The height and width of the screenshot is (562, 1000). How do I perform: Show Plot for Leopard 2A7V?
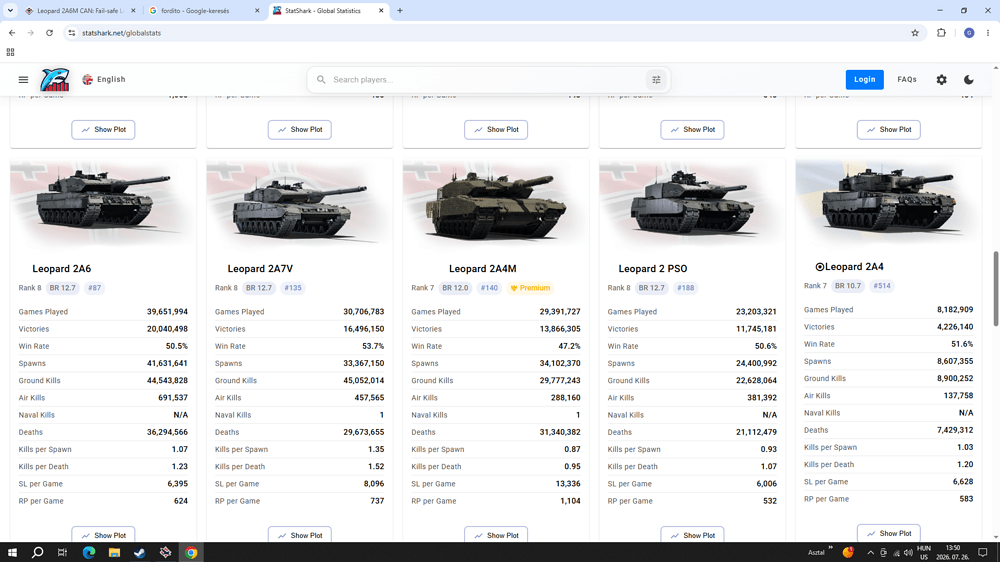[300, 535]
